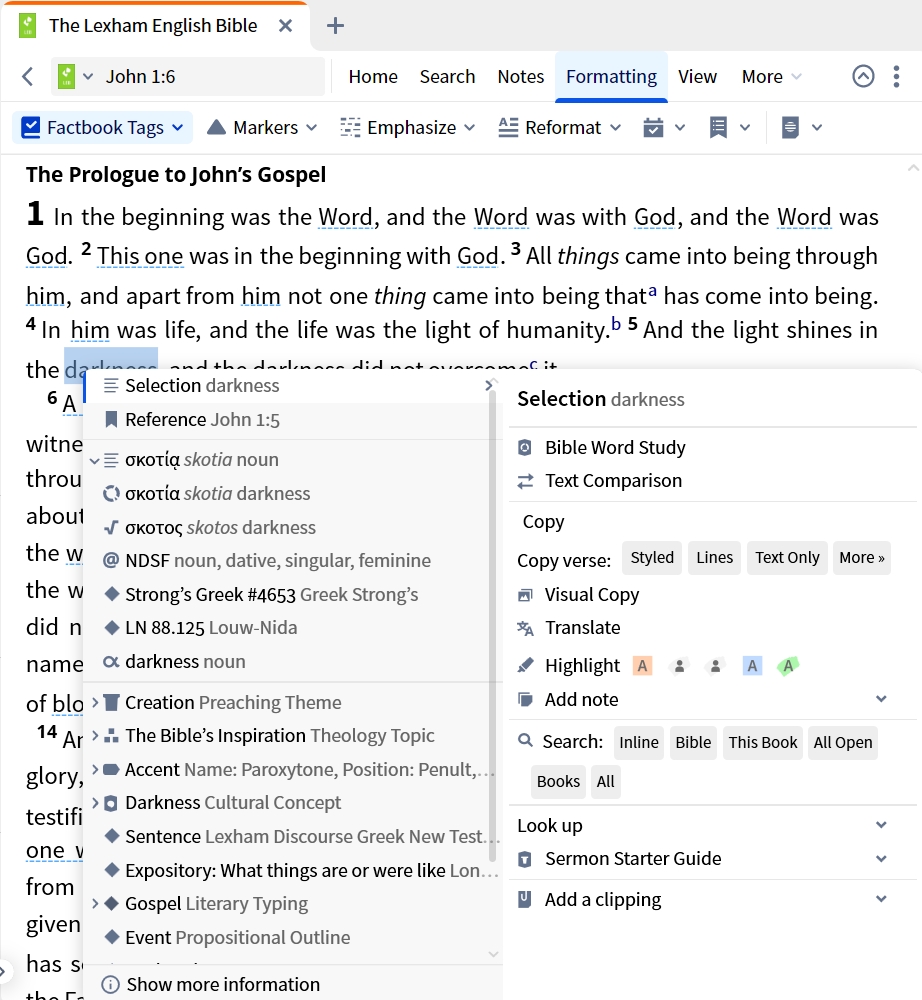Click the Show more information info icon

point(110,985)
